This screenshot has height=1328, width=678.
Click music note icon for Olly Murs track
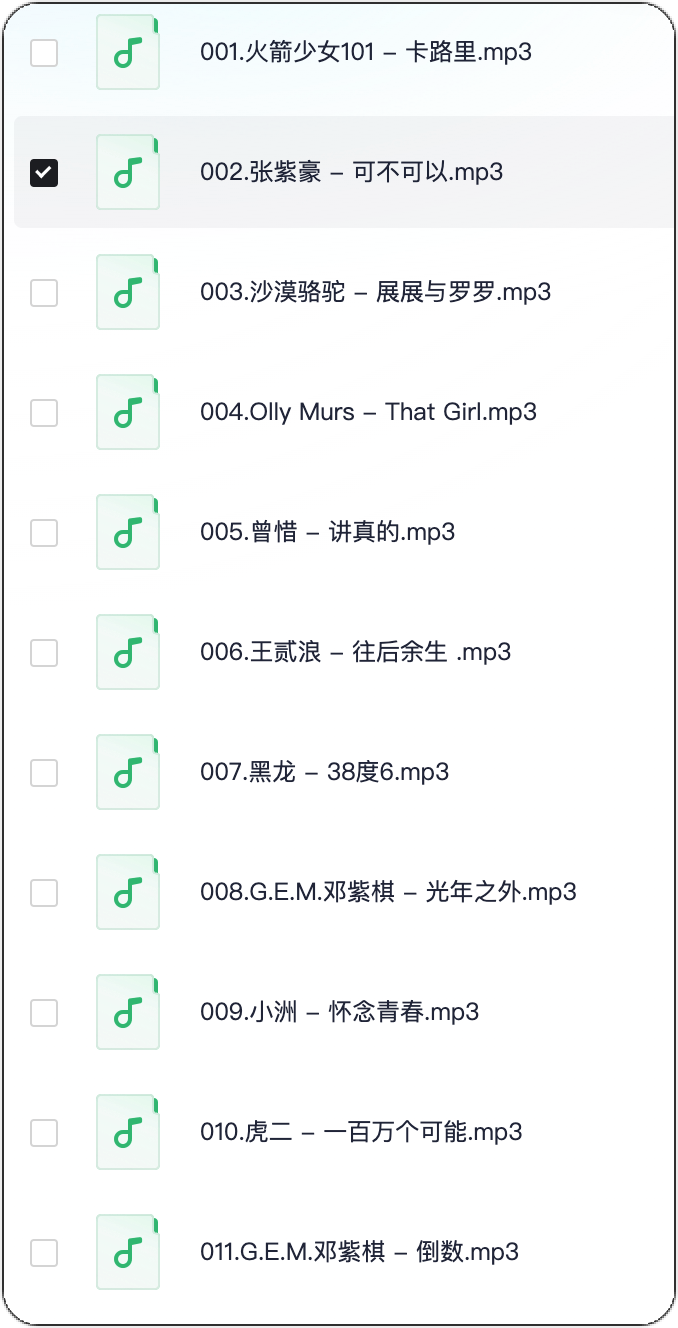pyautogui.click(x=127, y=412)
